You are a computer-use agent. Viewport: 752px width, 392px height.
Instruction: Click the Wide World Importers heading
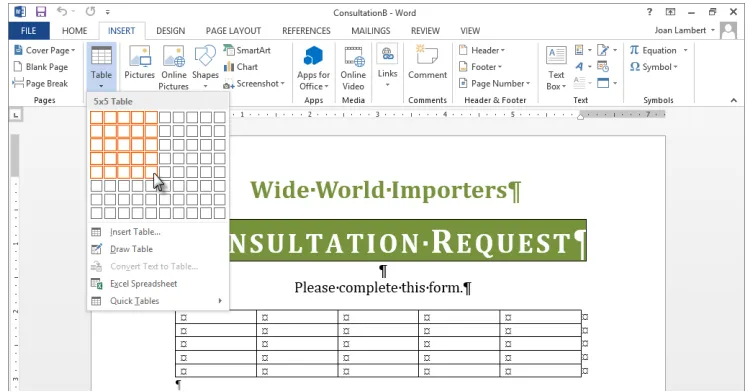(385, 190)
